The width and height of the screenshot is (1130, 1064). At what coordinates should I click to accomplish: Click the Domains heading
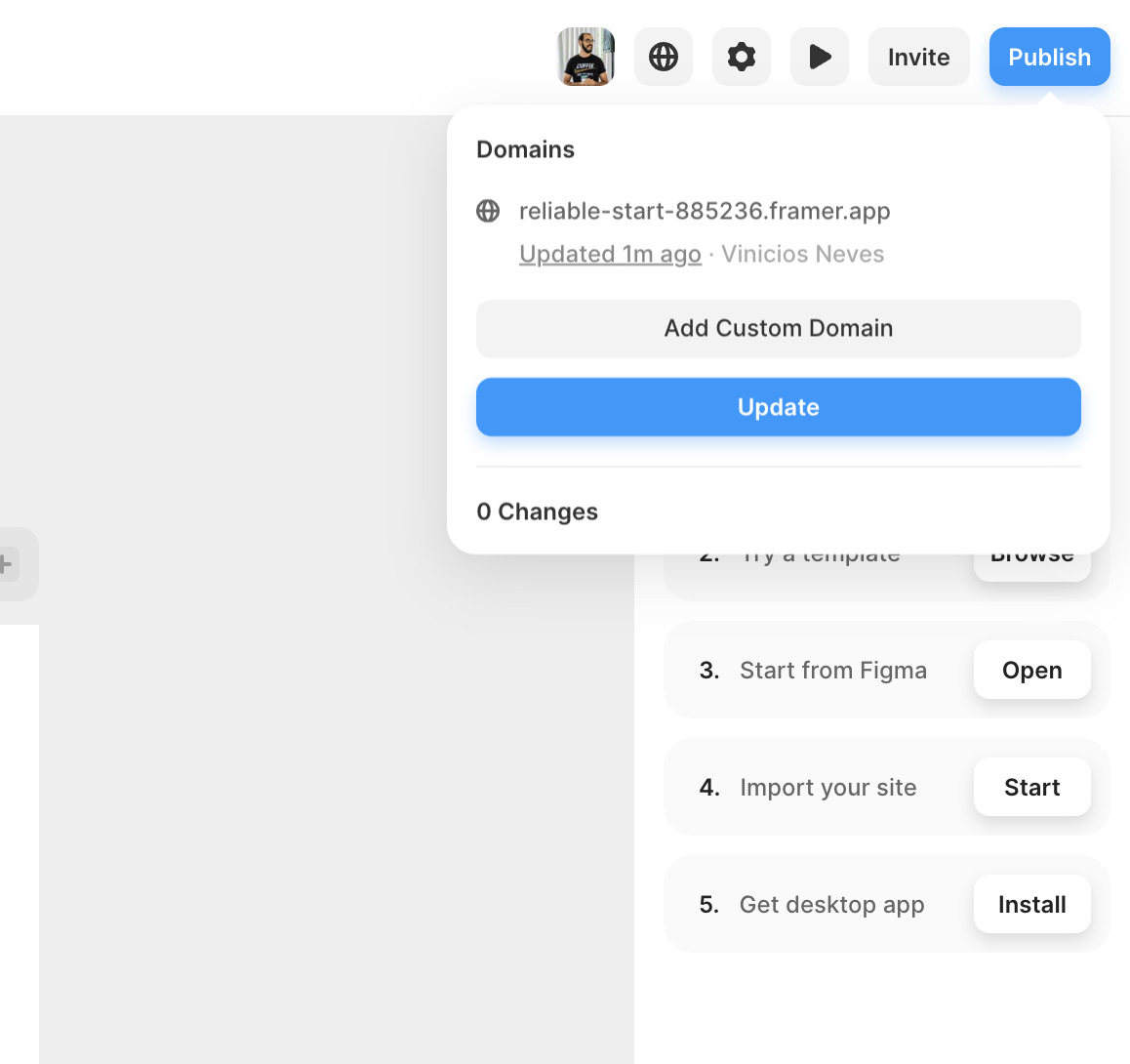[x=525, y=150]
